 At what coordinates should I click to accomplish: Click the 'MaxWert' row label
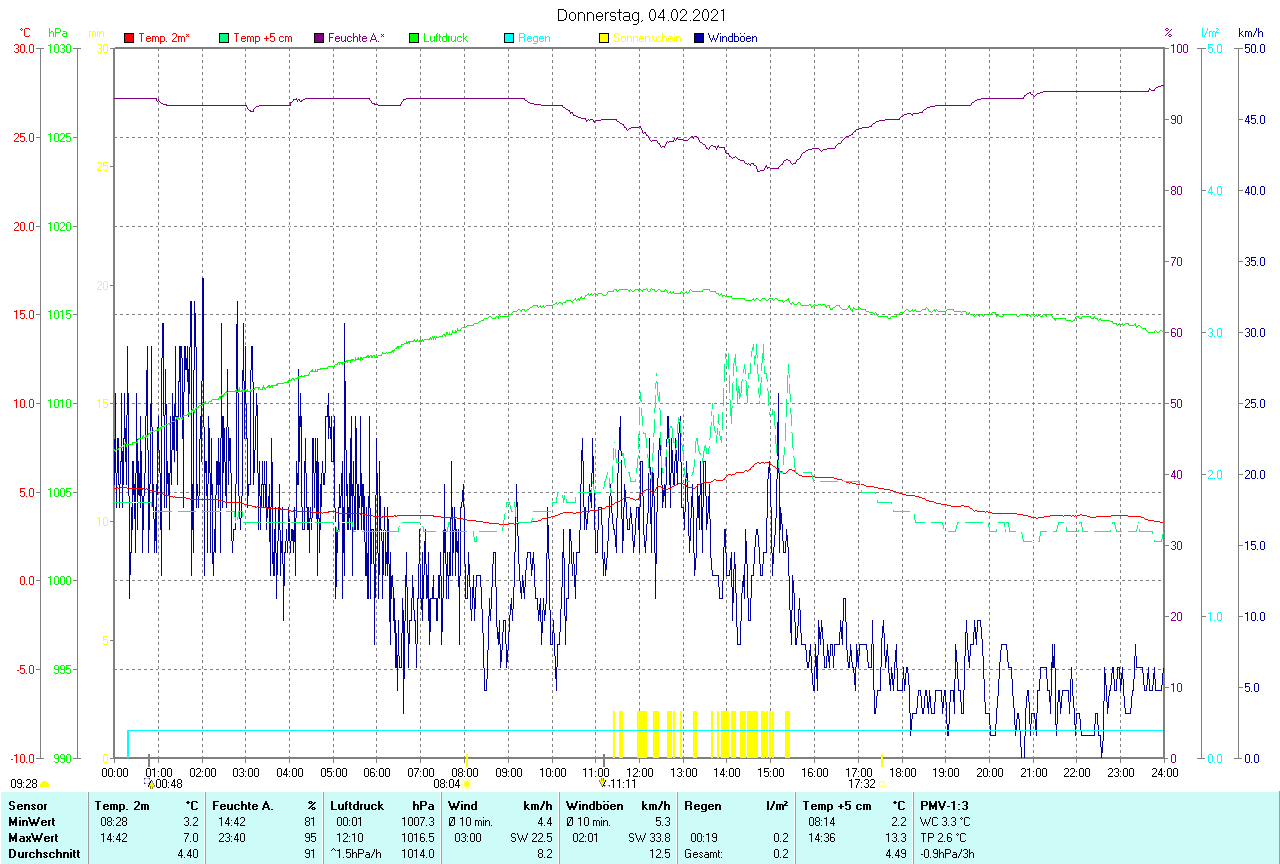click(x=31, y=837)
